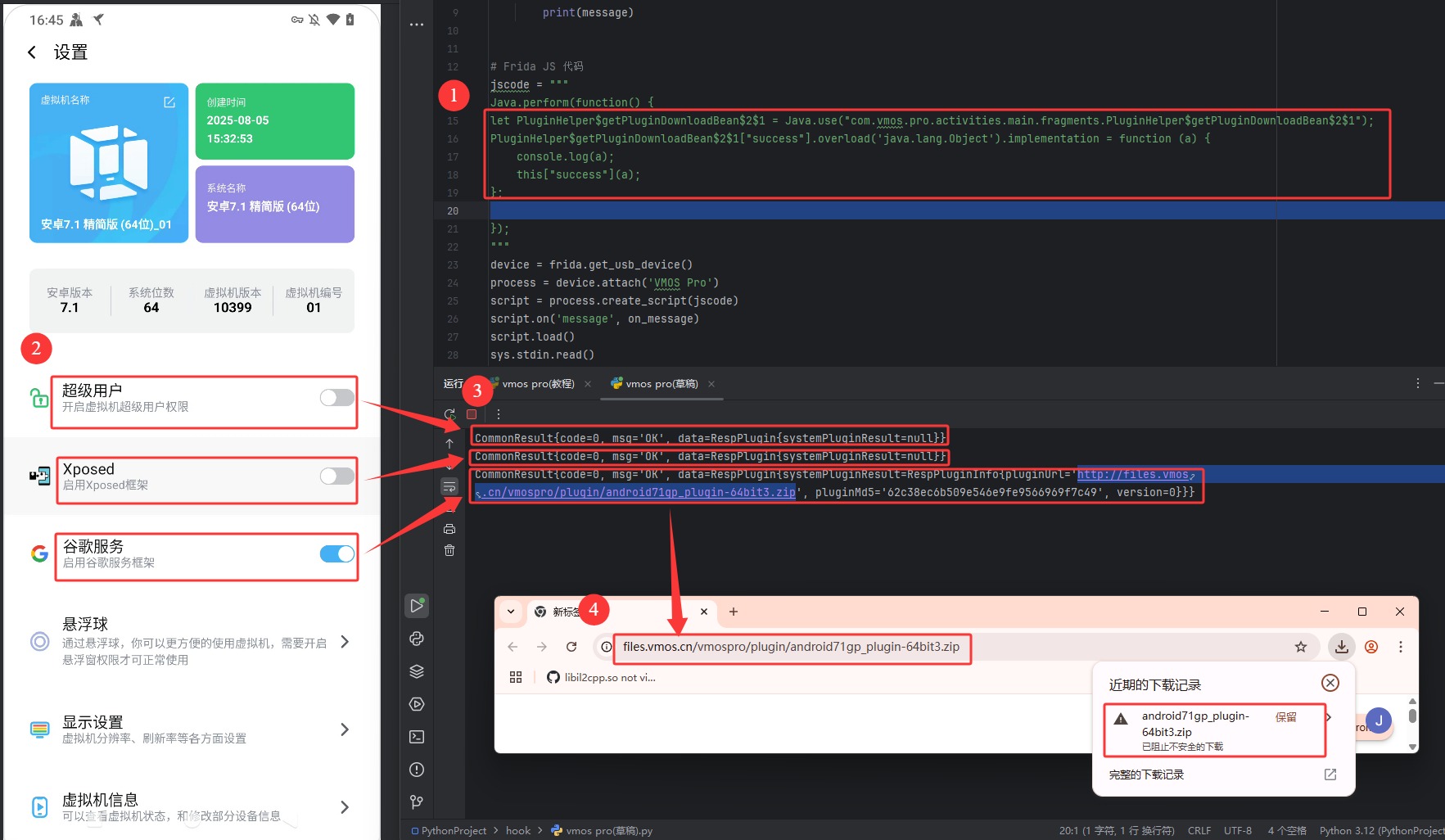The image size is (1445, 840).
Task: Bookmark this page with the star
Action: coord(1301,647)
